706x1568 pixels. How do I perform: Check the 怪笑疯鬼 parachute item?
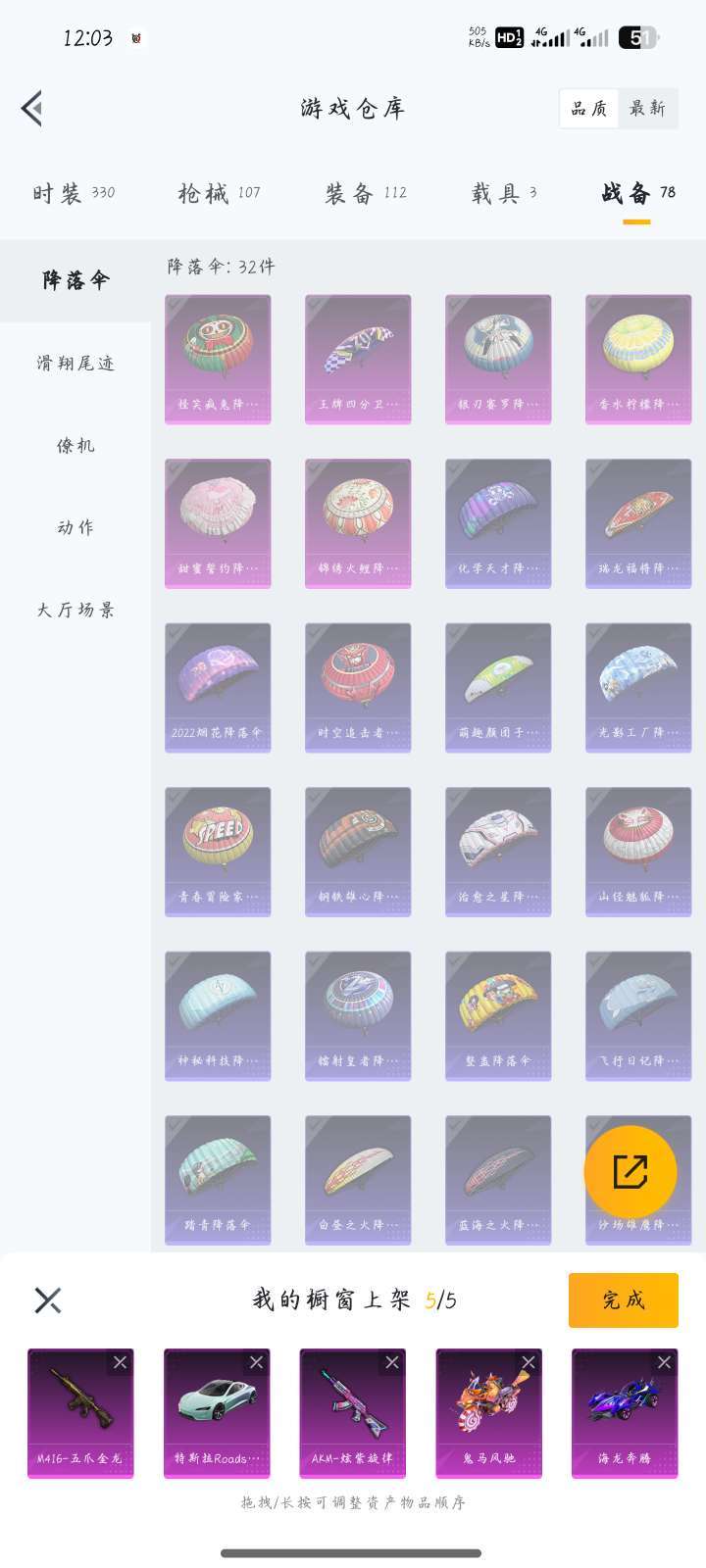pos(218,359)
